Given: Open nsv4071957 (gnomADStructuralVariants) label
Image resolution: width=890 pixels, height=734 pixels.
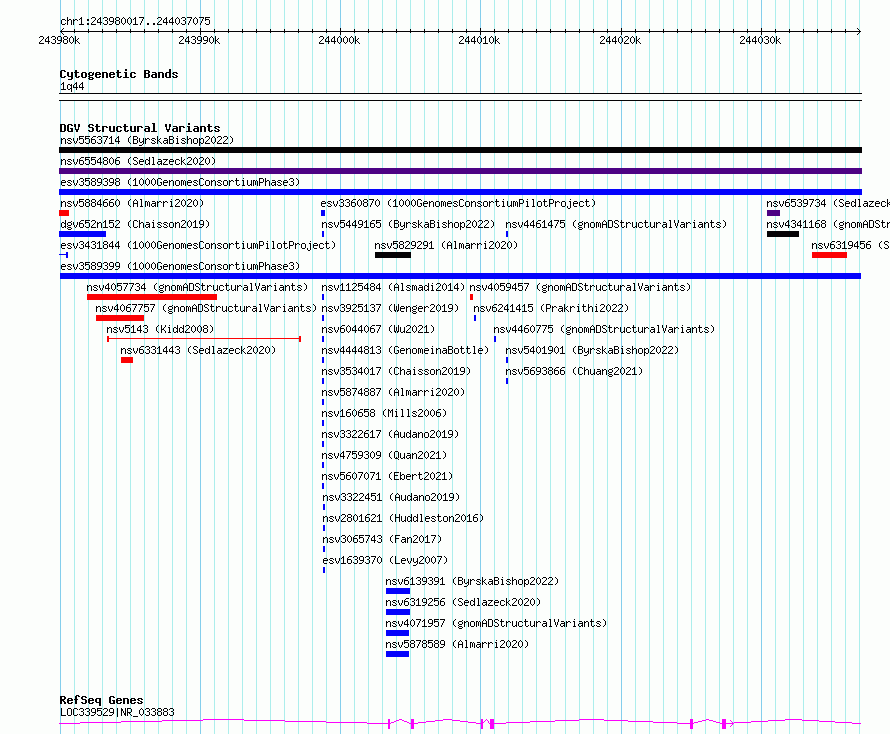Looking at the screenshot, I should coord(496,623).
